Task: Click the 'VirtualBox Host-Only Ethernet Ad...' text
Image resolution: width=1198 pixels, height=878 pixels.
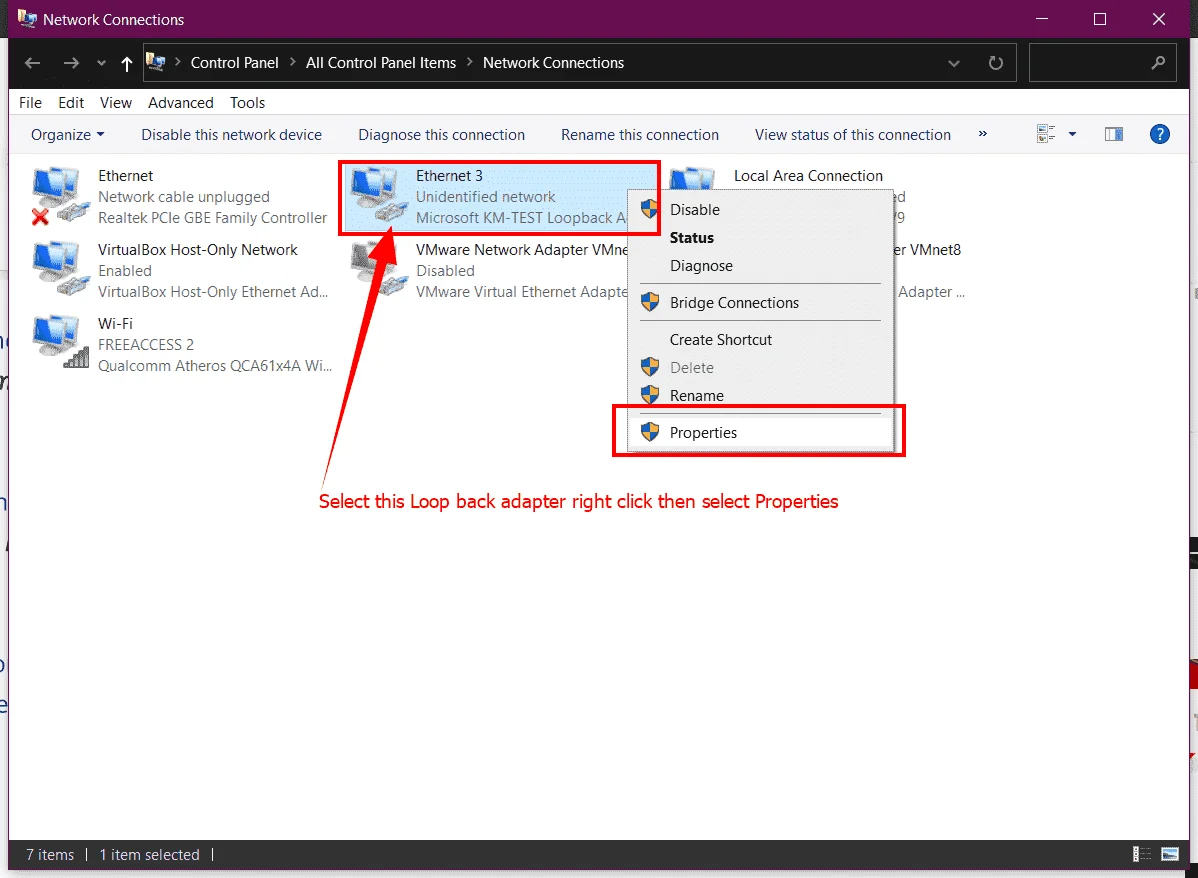Action: tap(213, 292)
